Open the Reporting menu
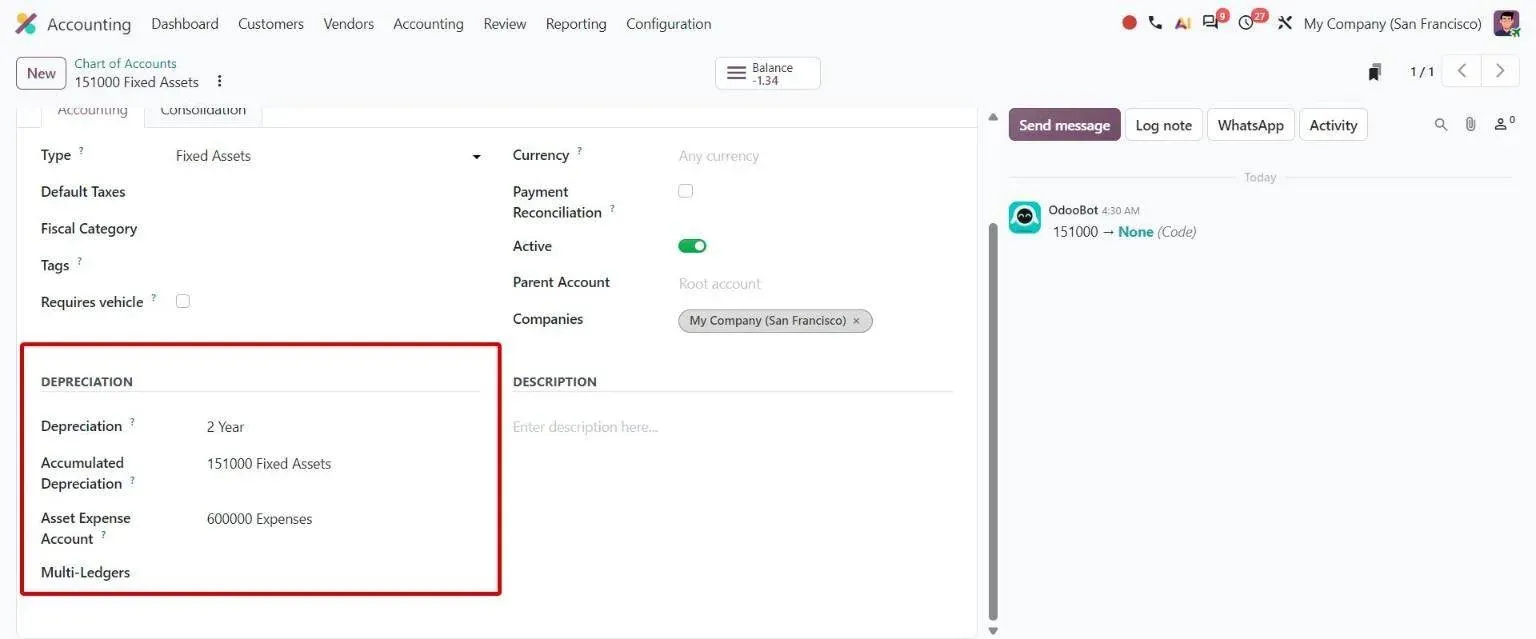 point(576,23)
